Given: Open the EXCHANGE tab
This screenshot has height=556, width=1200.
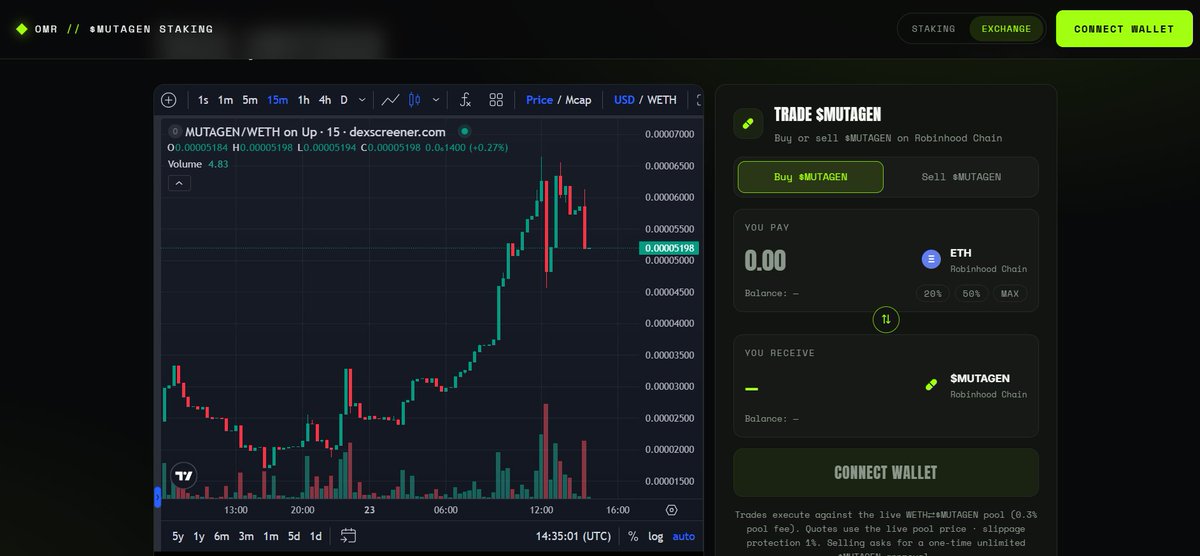Looking at the screenshot, I should pos(1006,29).
